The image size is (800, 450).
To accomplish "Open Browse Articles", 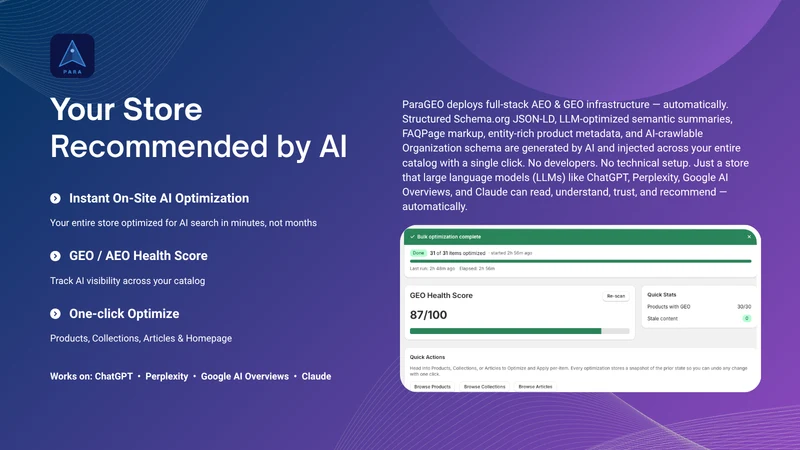I will coord(535,387).
